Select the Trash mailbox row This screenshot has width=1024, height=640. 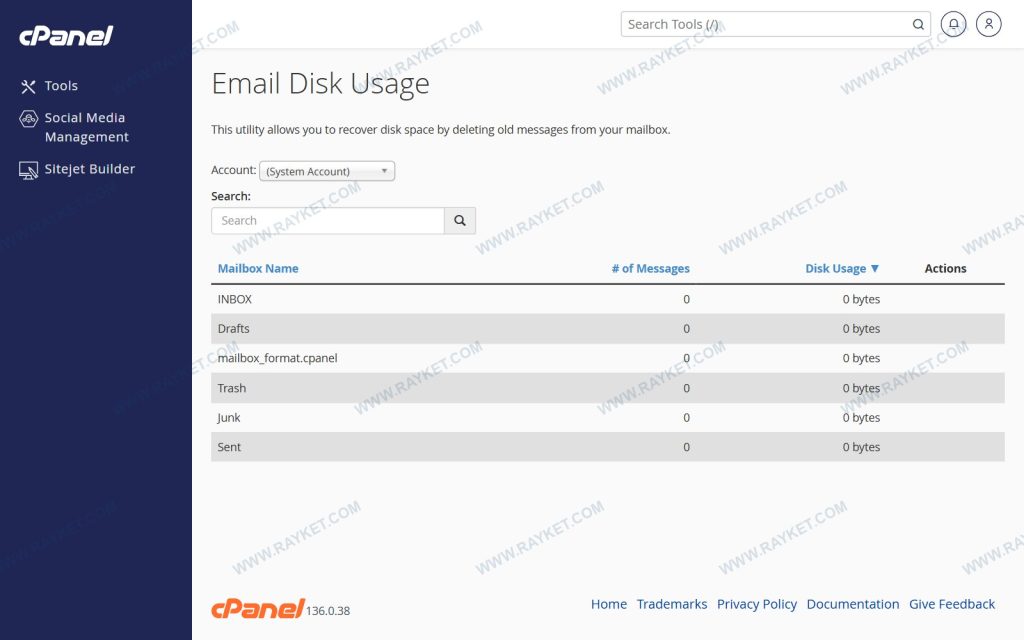(607, 388)
